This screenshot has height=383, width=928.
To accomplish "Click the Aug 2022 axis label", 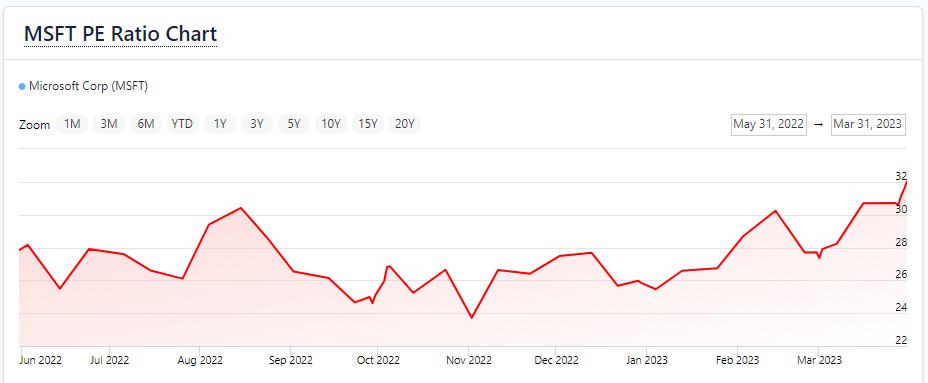I will pos(200,360).
